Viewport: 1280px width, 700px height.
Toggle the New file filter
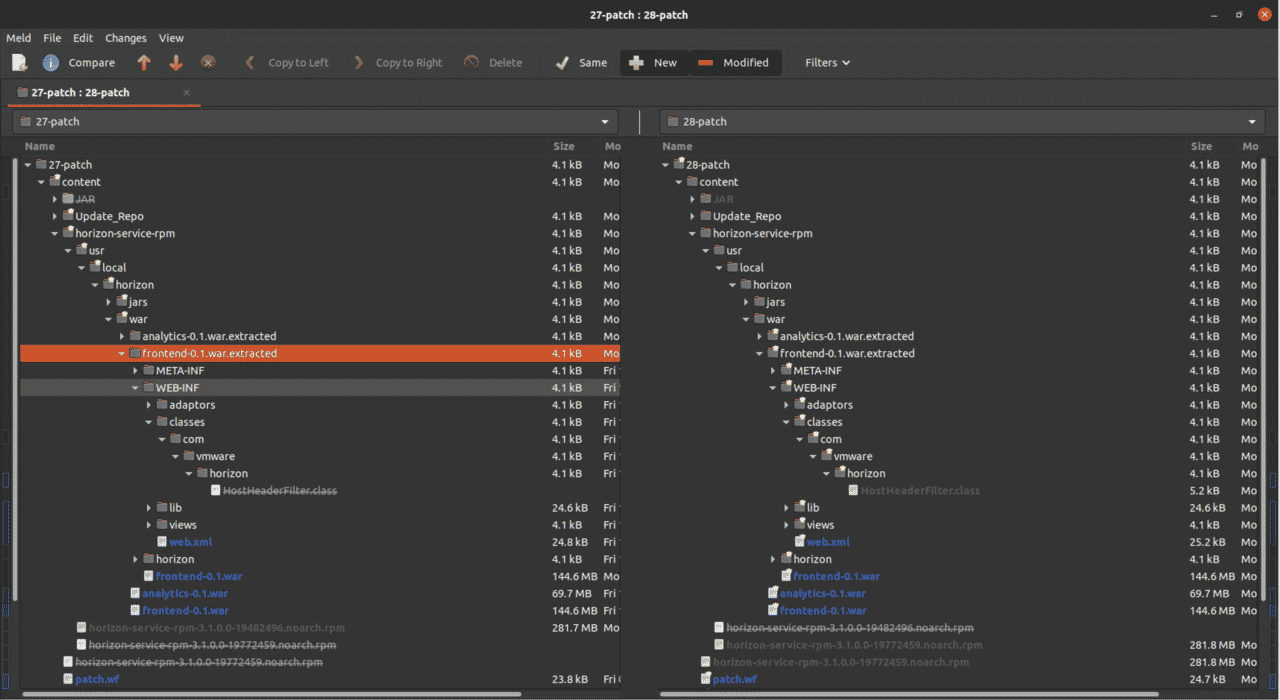pyautogui.click(x=654, y=62)
